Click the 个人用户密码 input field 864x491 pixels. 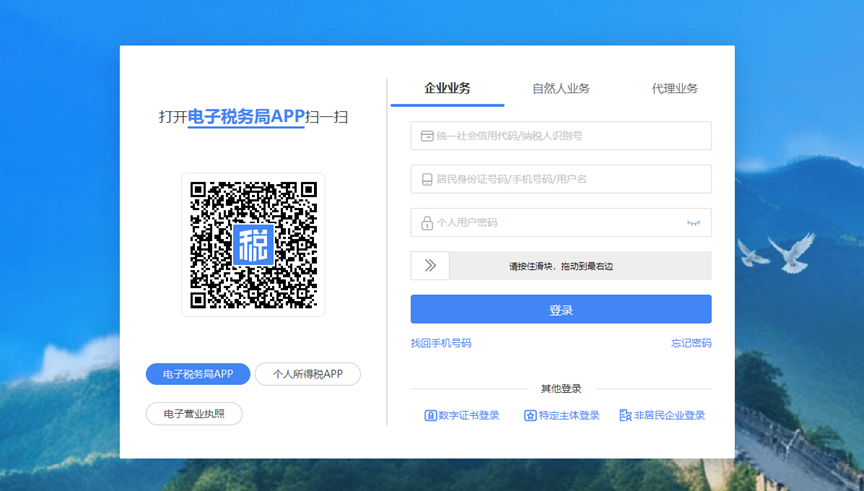coord(555,223)
